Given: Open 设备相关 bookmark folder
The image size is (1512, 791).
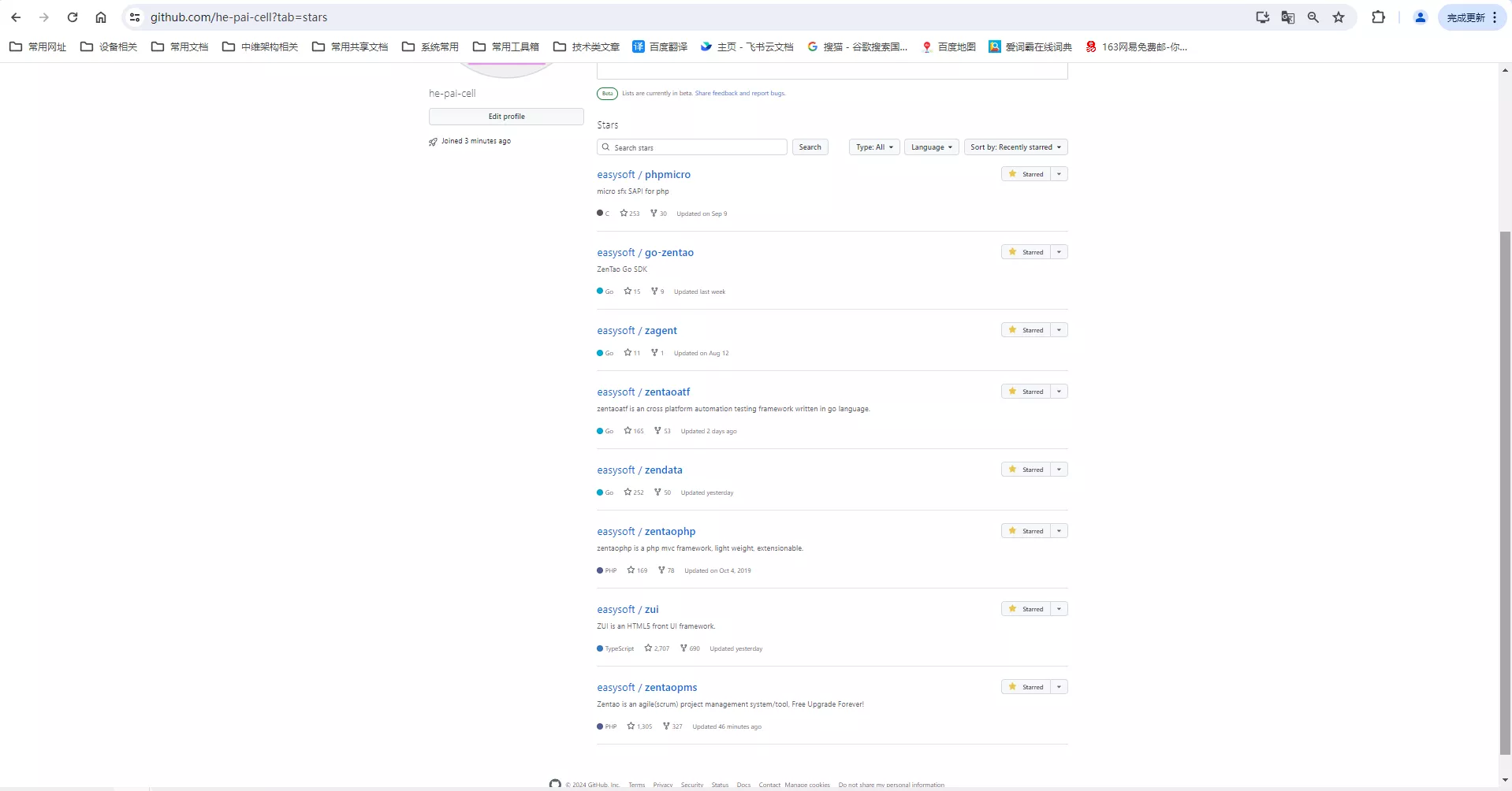Looking at the screenshot, I should click(x=109, y=46).
